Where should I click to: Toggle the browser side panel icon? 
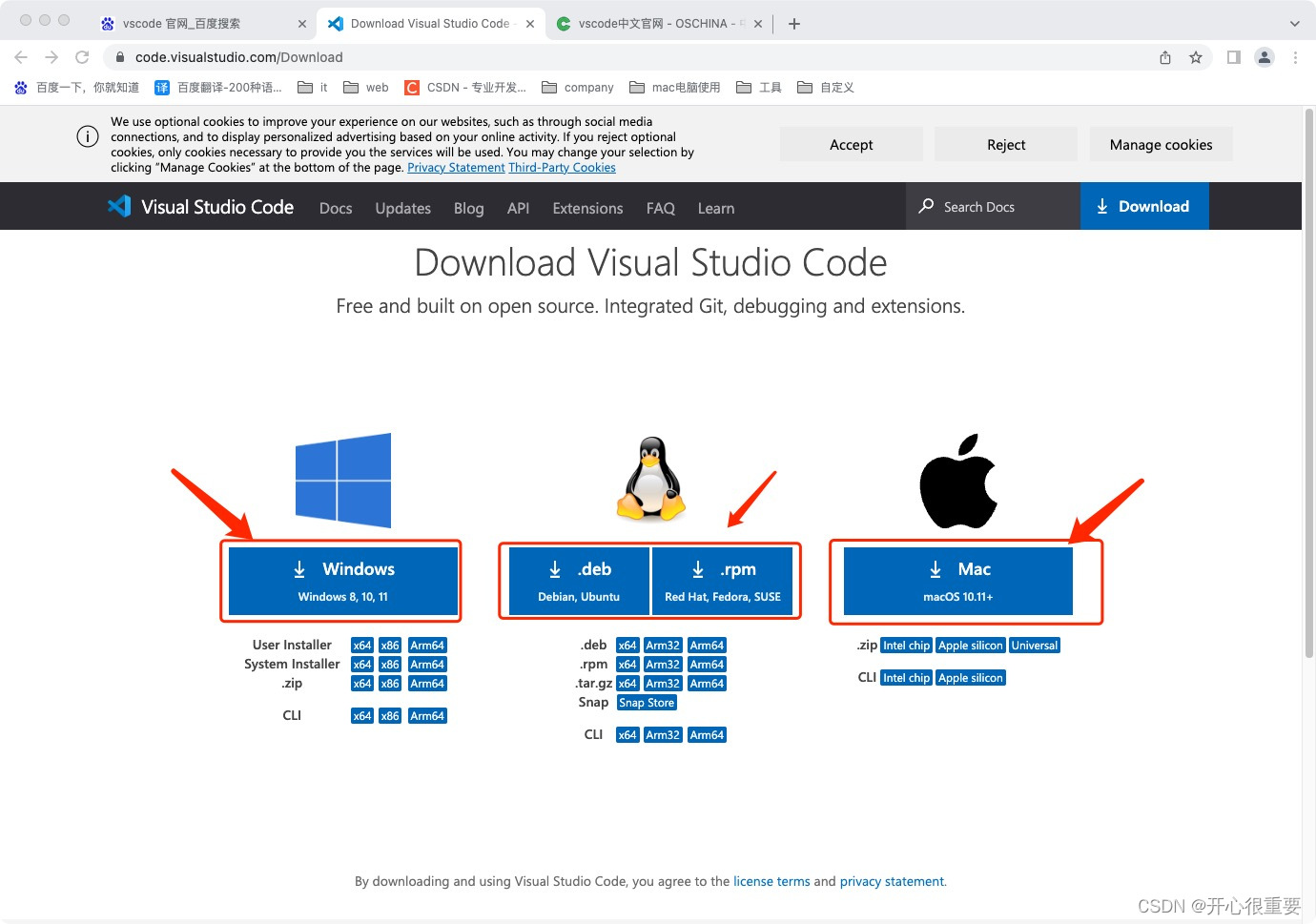click(x=1233, y=57)
